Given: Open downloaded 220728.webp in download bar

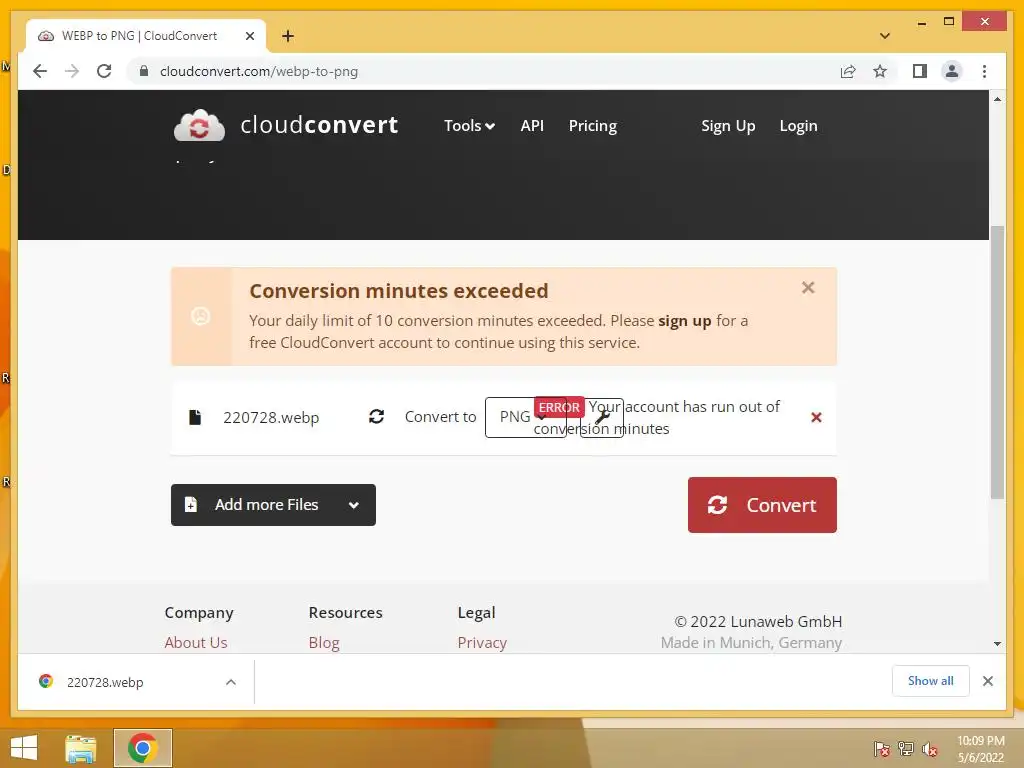Looking at the screenshot, I should pos(104,682).
